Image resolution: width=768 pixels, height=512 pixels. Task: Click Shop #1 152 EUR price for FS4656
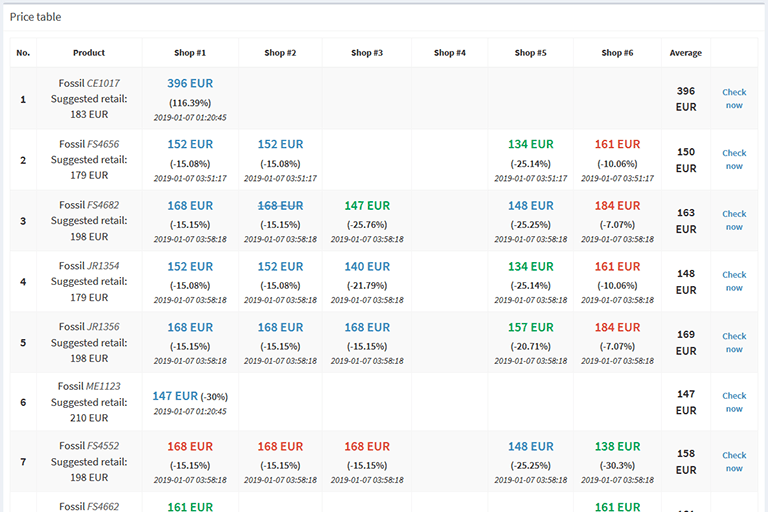tap(190, 144)
